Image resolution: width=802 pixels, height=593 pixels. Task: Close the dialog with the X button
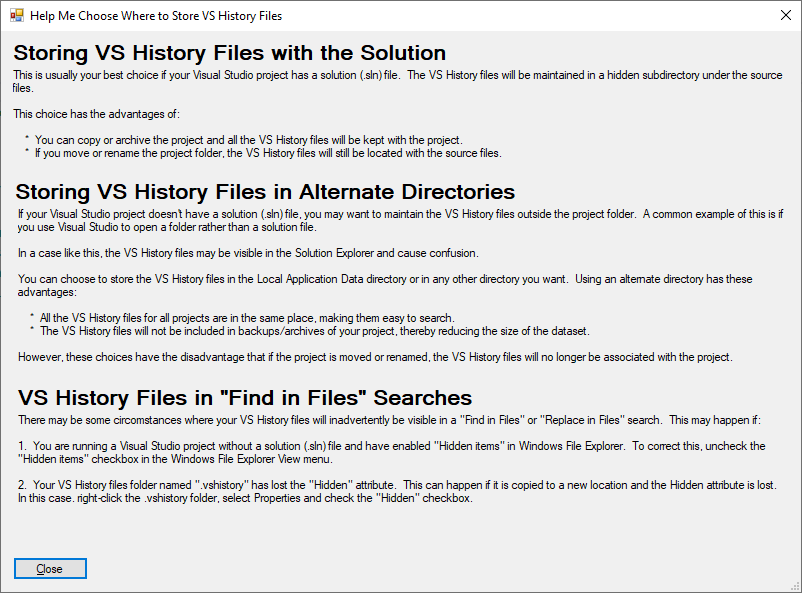pos(786,15)
